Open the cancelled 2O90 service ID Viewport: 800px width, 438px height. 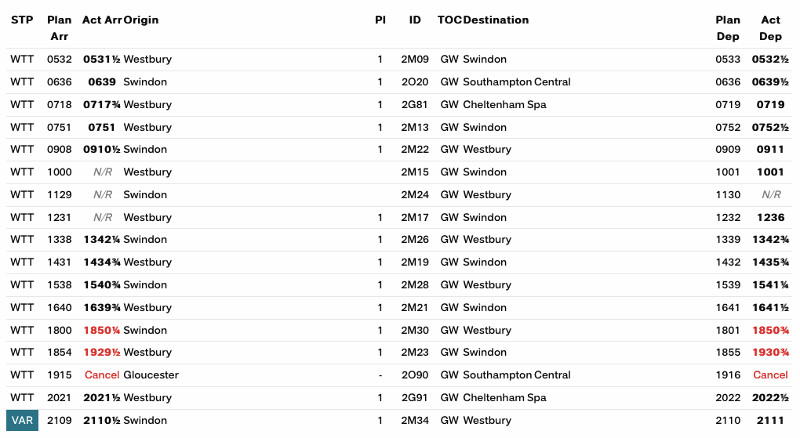pos(414,375)
